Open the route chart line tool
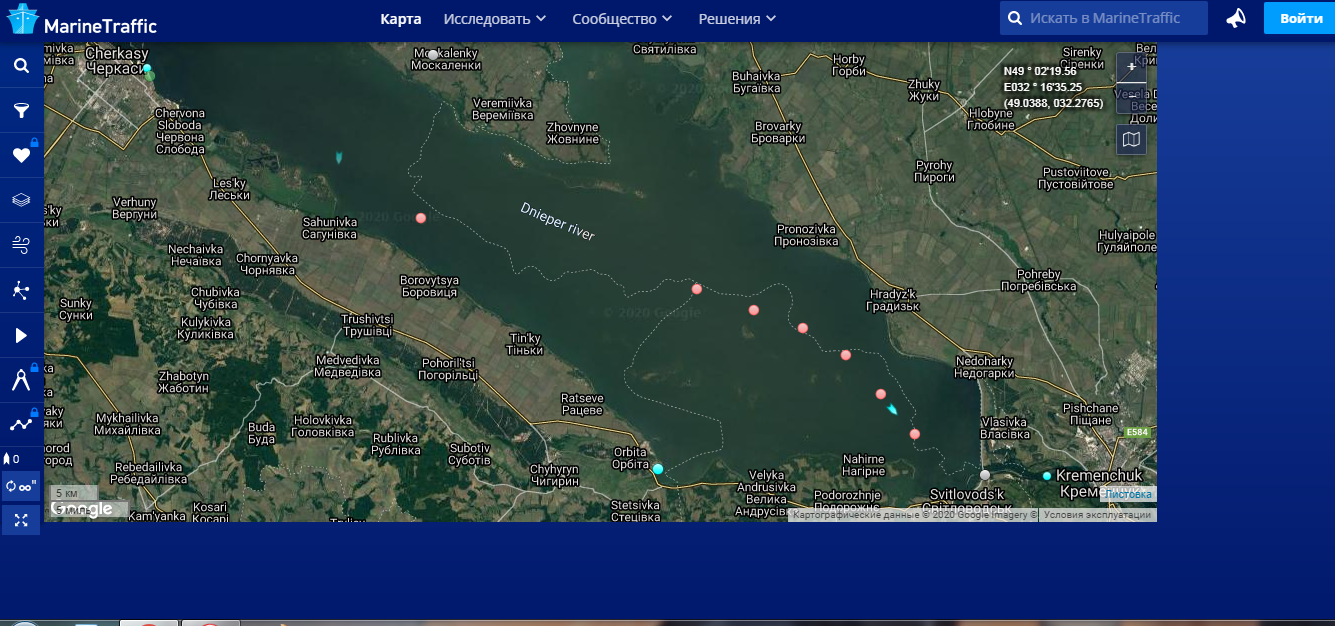 click(x=21, y=424)
